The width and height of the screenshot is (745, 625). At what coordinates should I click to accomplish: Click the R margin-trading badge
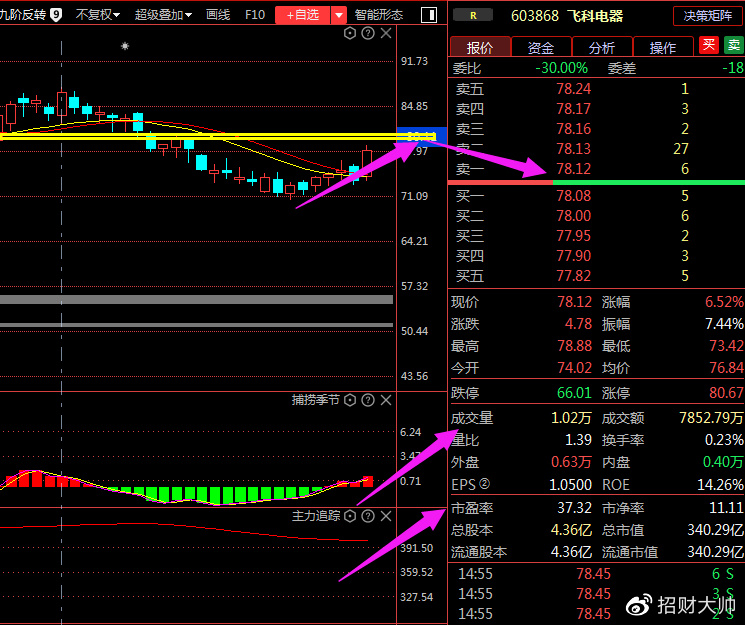coord(473,16)
